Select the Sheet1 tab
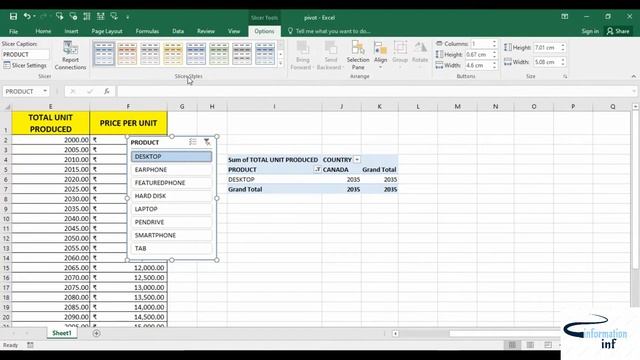Screen dimensions: 640x360 coord(62,333)
